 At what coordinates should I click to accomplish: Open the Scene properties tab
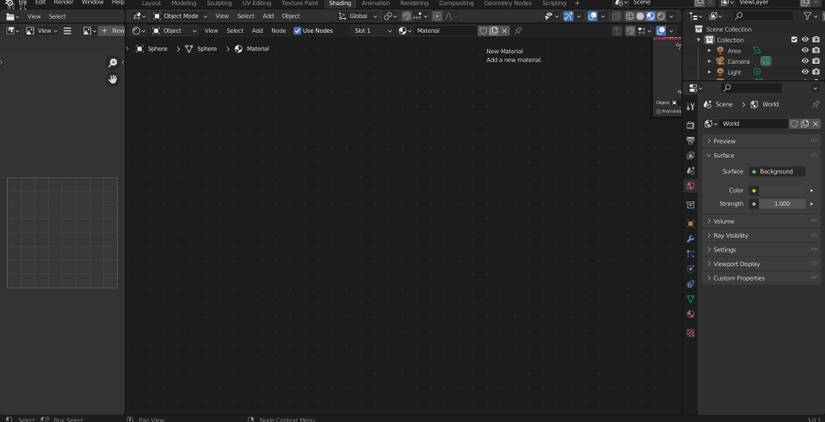tap(690, 170)
